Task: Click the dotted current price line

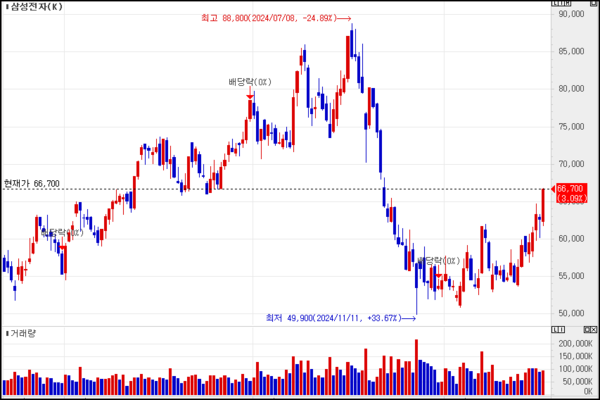Action: [x=300, y=189]
